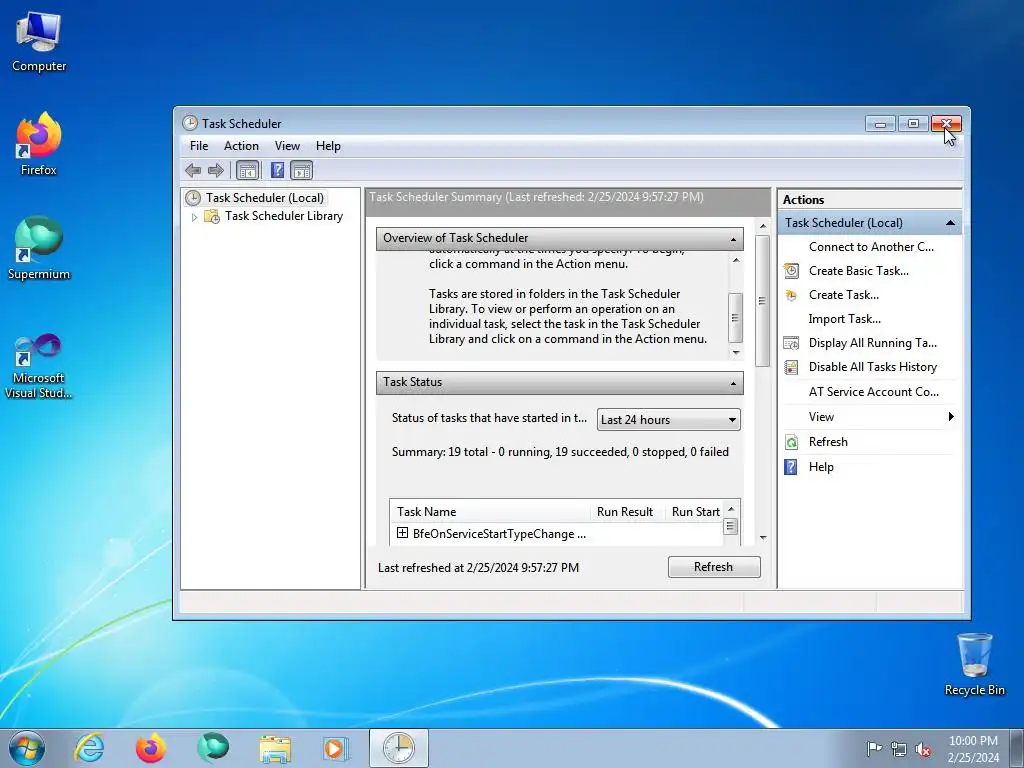Open the Last 24 hours dropdown
1024x768 pixels.
click(x=669, y=420)
